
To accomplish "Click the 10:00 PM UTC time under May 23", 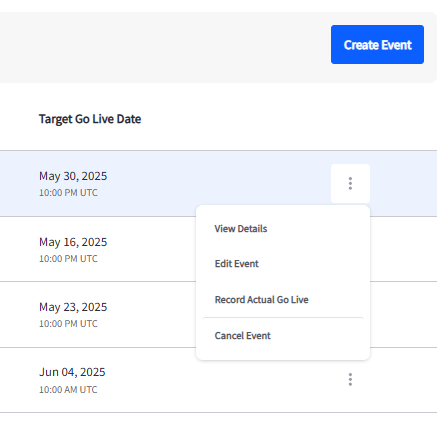I will [x=68, y=324].
